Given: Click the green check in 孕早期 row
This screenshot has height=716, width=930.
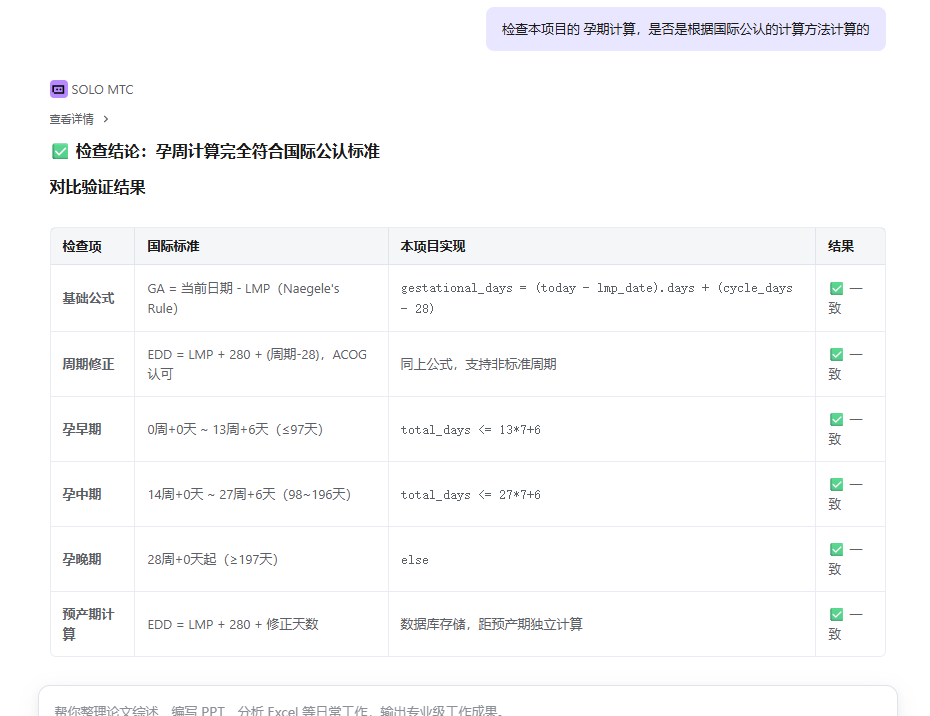Looking at the screenshot, I should 836,419.
